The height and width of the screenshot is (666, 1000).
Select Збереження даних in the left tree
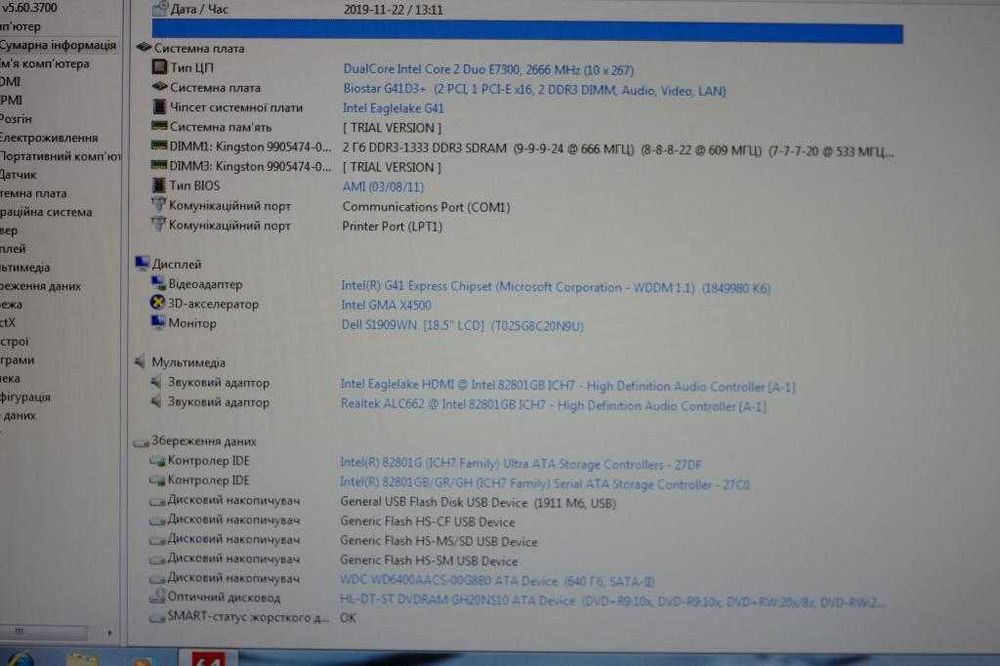pos(41,286)
